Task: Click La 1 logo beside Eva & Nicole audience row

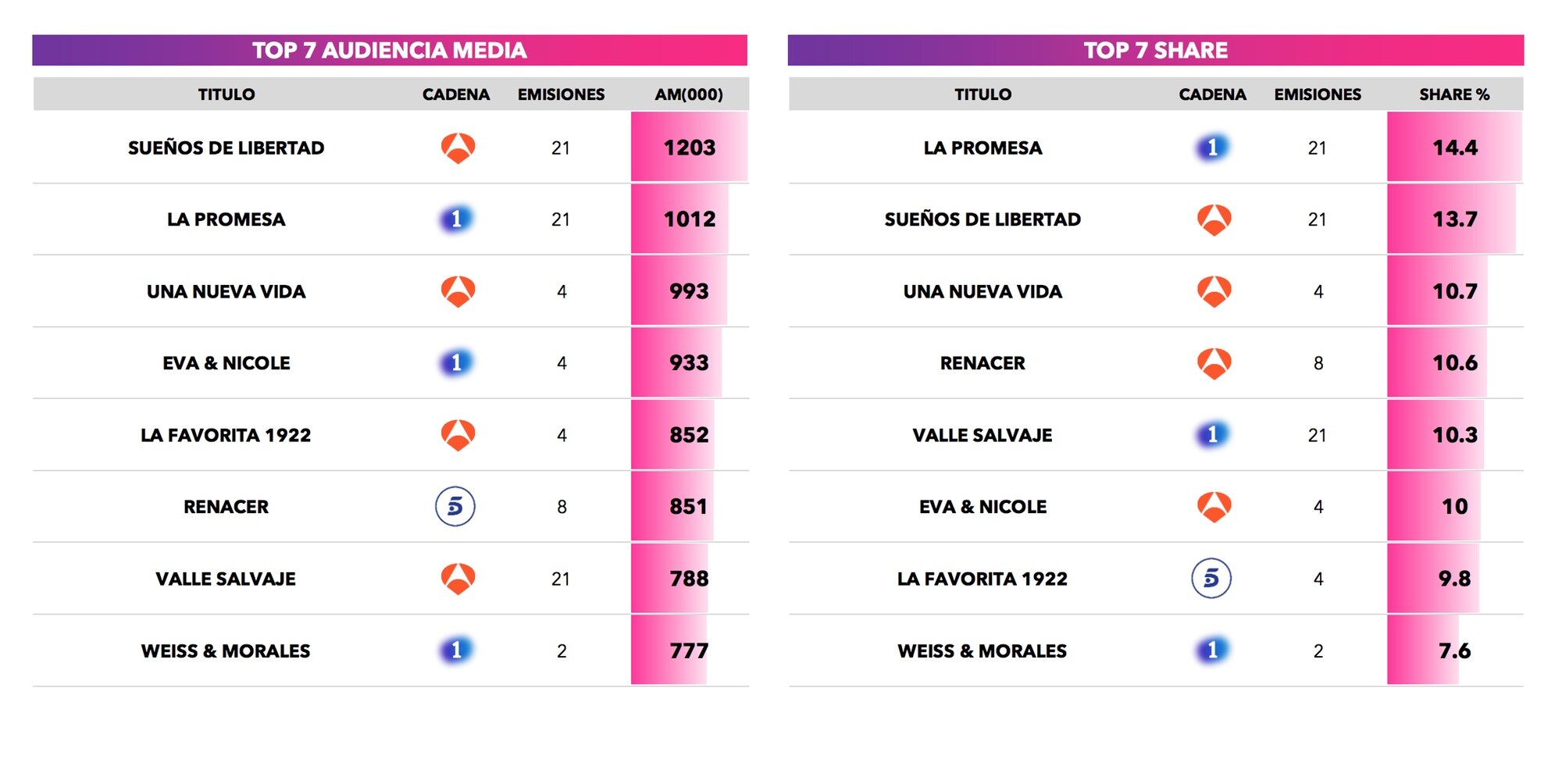Action: tap(457, 363)
